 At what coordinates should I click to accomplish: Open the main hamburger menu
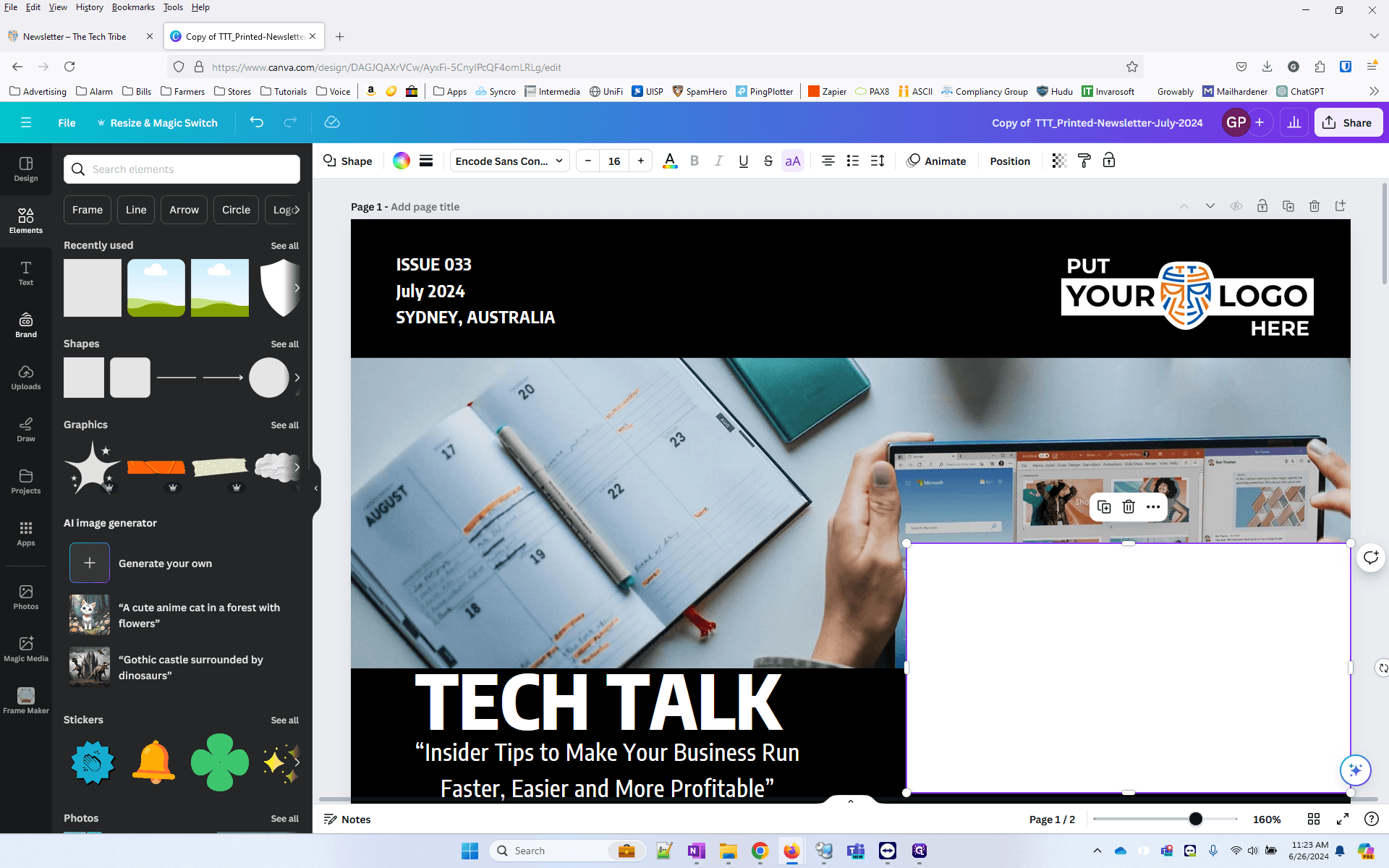pyautogui.click(x=26, y=122)
